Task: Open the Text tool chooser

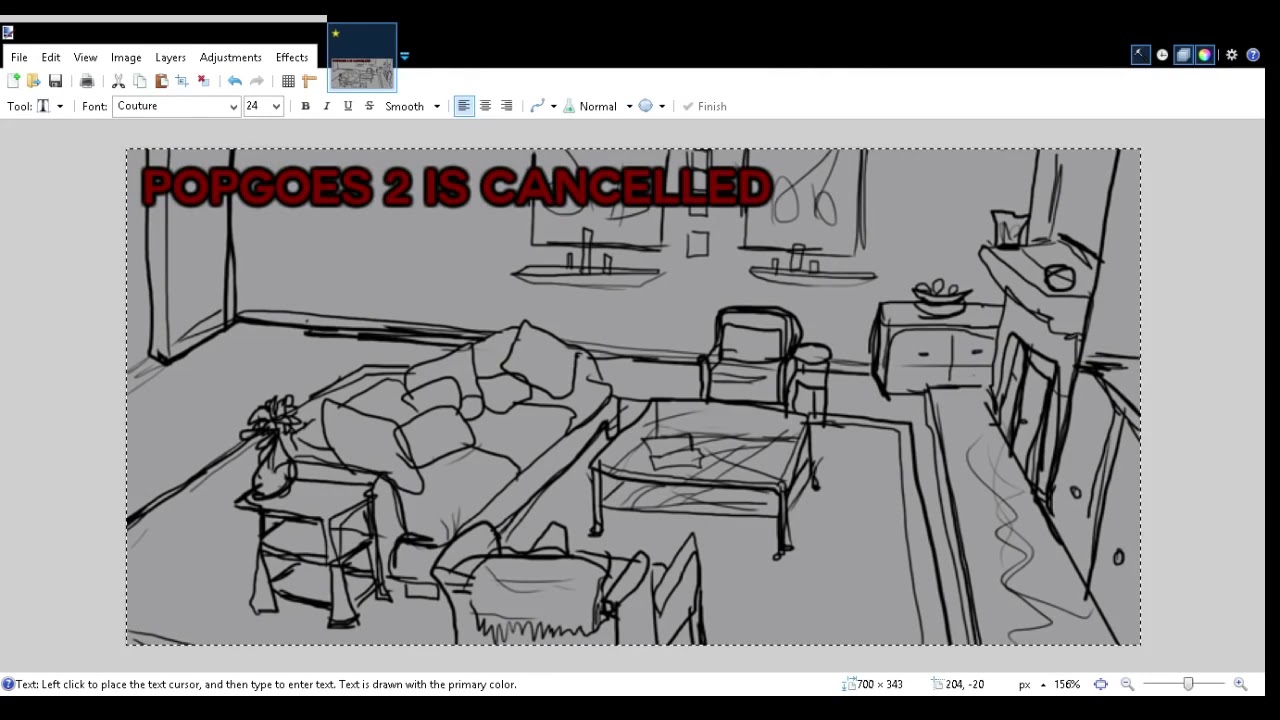Action: pyautogui.click(x=50, y=106)
